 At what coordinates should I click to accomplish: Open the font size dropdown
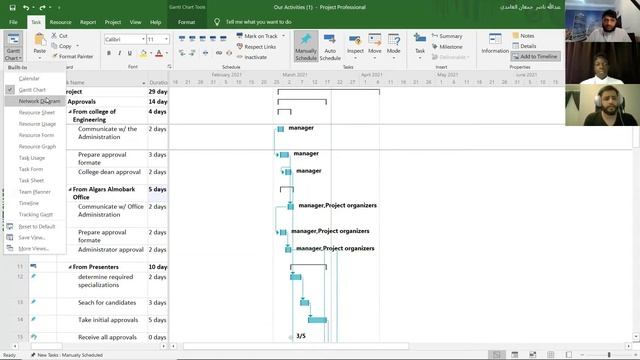tap(166, 39)
